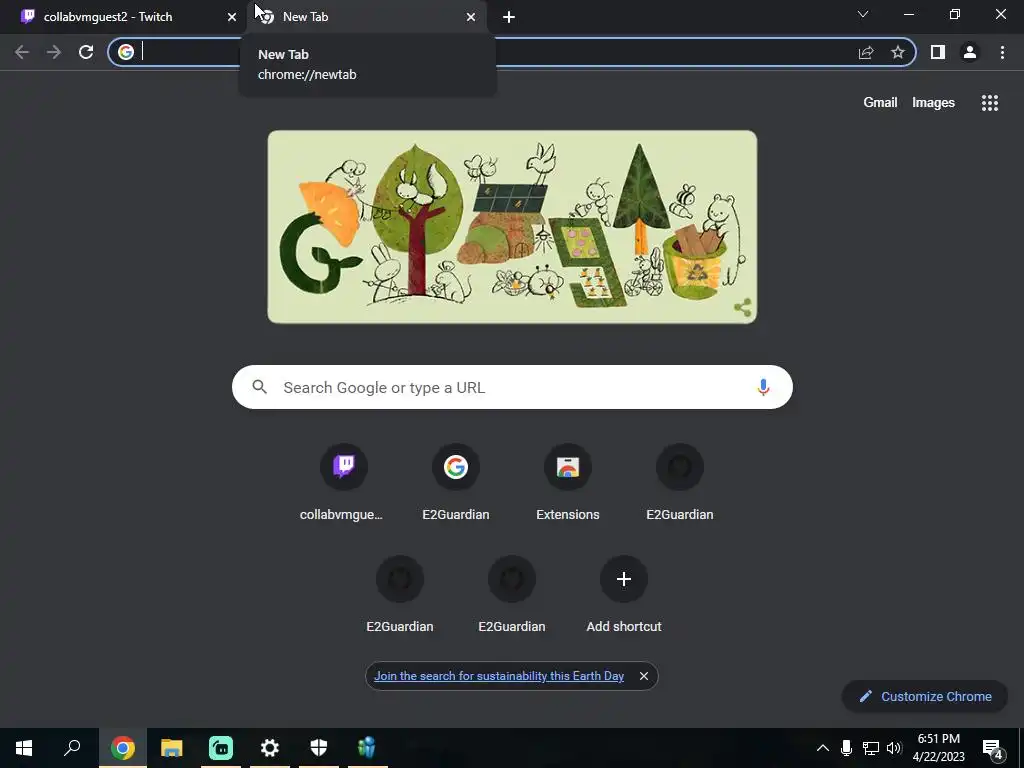1024x768 pixels.
Task: Open the Gmail link
Action: [880, 103]
